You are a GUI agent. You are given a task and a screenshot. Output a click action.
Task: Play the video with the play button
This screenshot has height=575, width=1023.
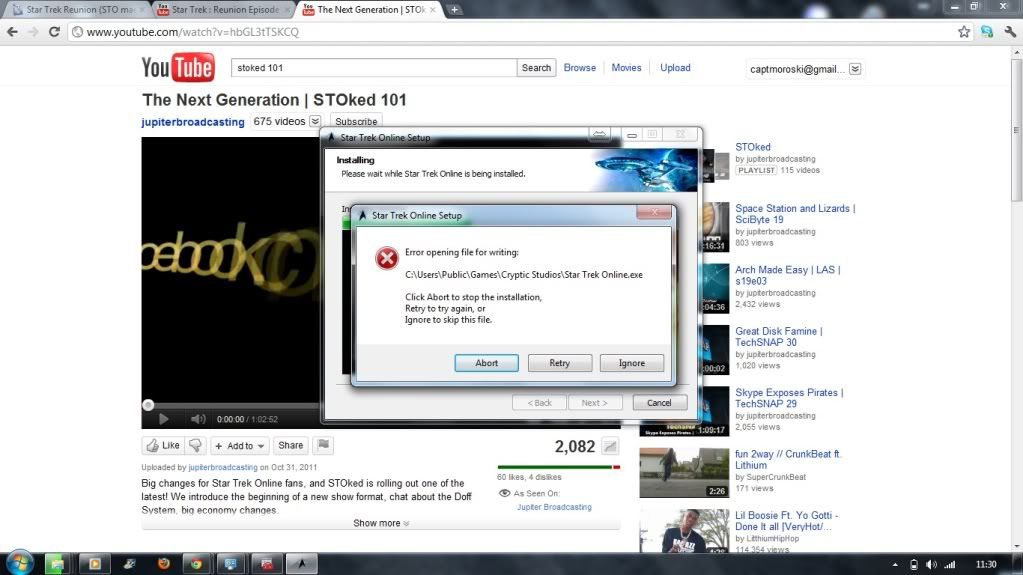click(164, 419)
